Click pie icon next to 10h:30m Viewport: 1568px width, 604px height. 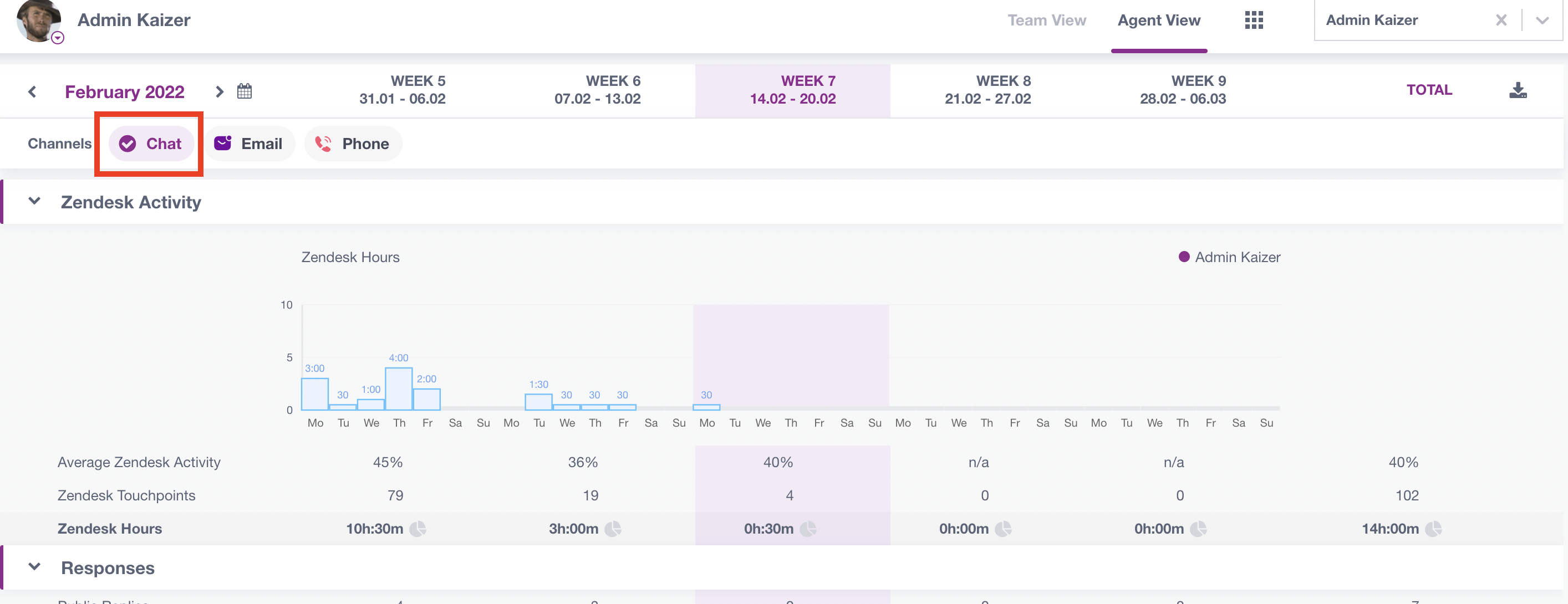coord(418,529)
